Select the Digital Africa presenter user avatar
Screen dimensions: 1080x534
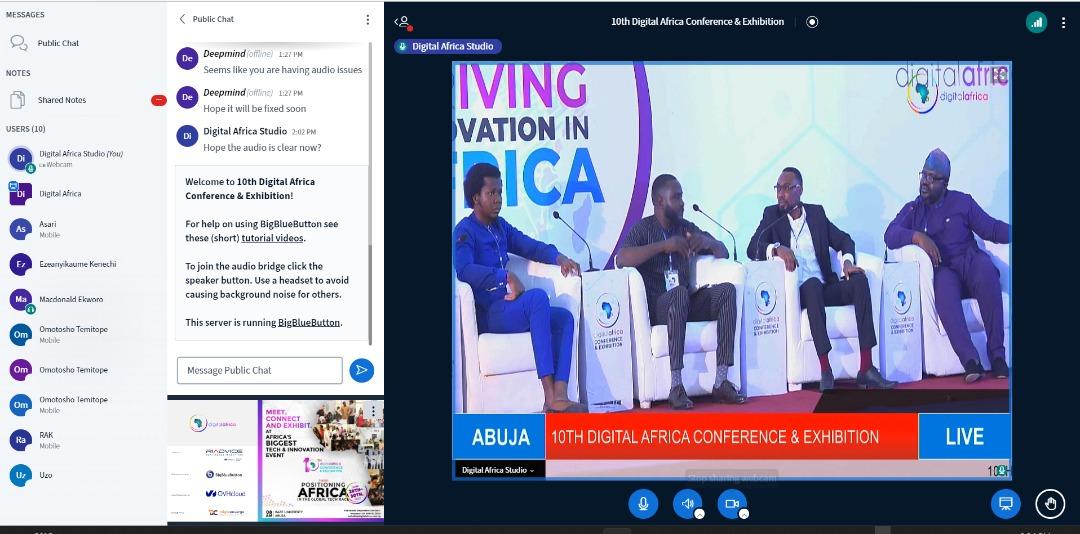tap(21, 194)
